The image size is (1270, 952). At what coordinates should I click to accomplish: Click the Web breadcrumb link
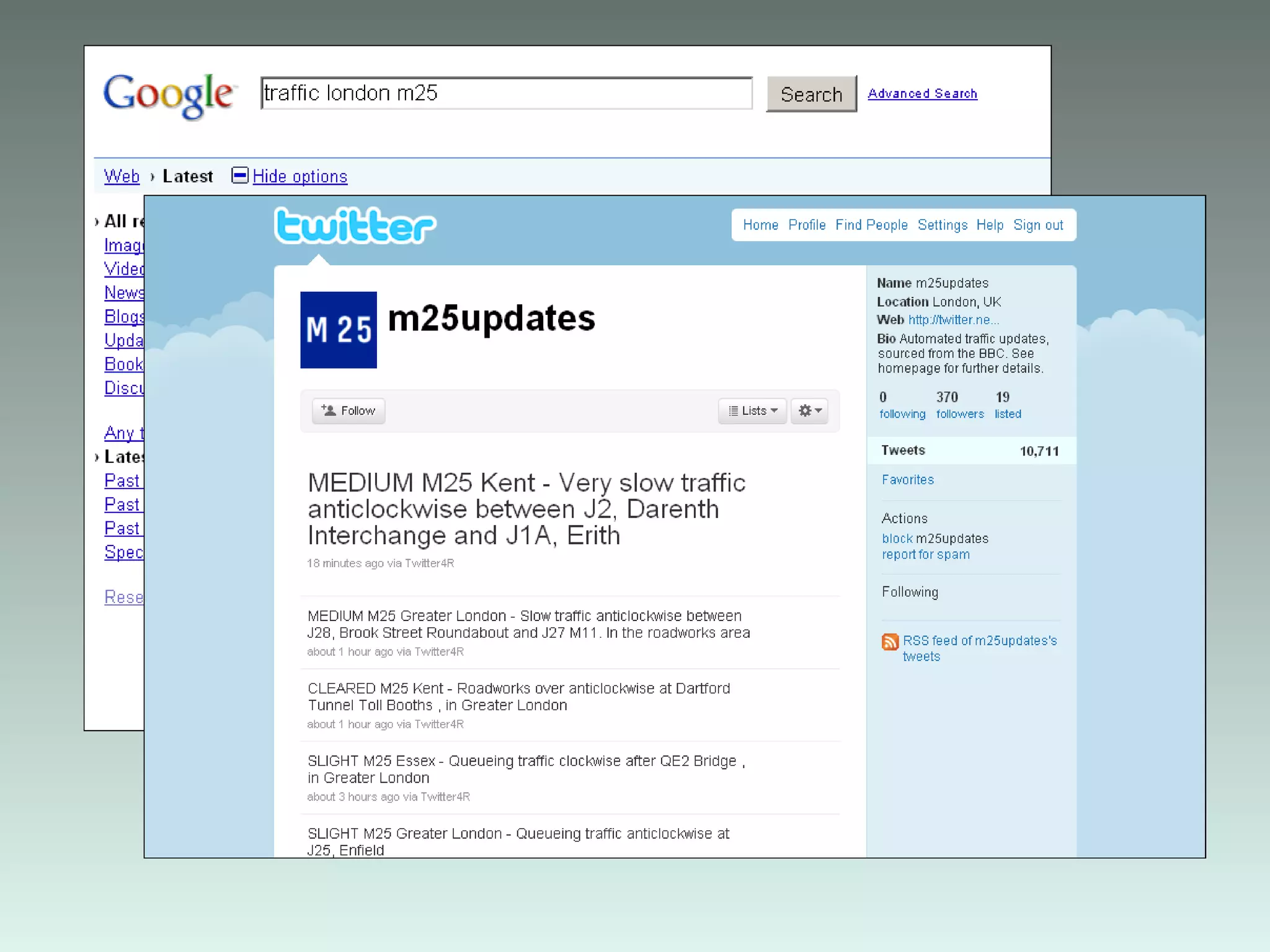click(122, 177)
